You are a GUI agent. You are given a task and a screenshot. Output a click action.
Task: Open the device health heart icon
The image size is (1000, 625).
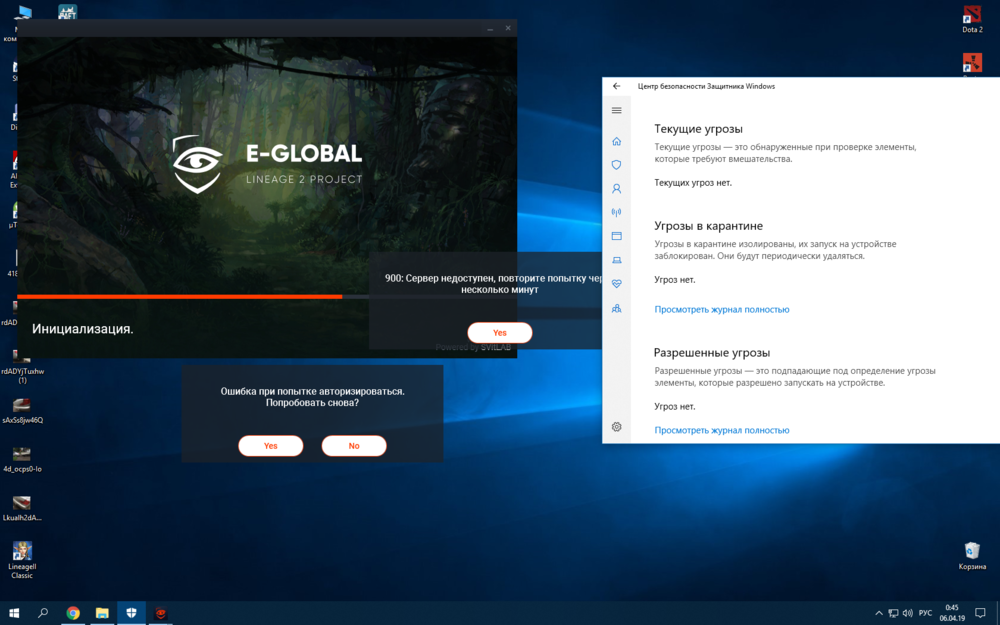(616, 284)
